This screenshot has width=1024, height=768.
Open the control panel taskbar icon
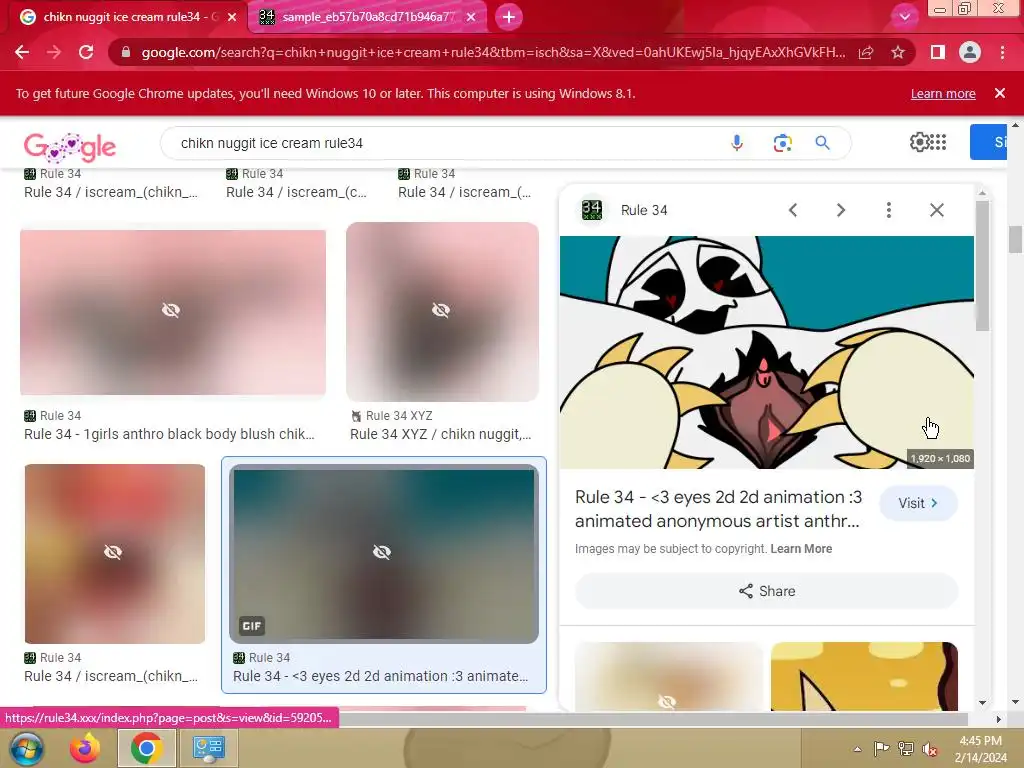208,748
